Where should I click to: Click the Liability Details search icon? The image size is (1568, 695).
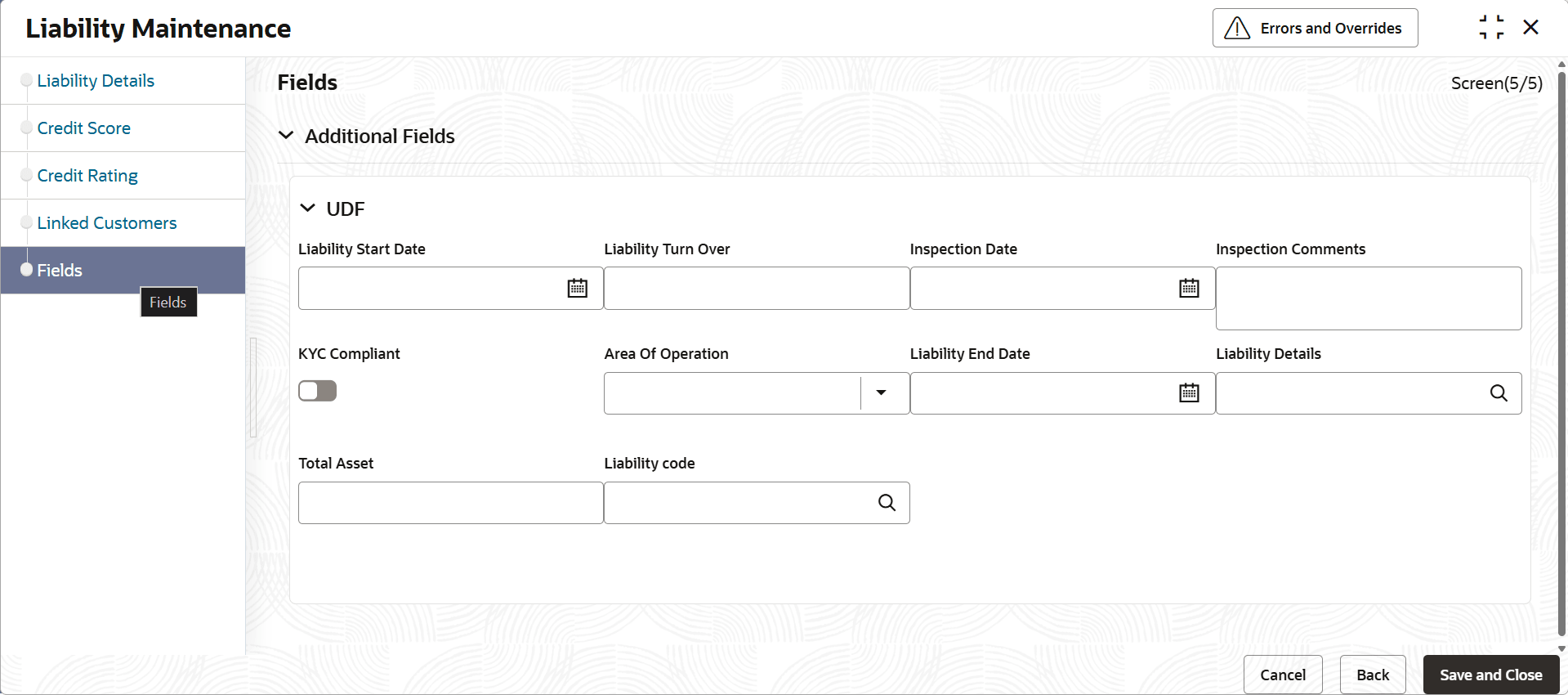coord(1499,393)
